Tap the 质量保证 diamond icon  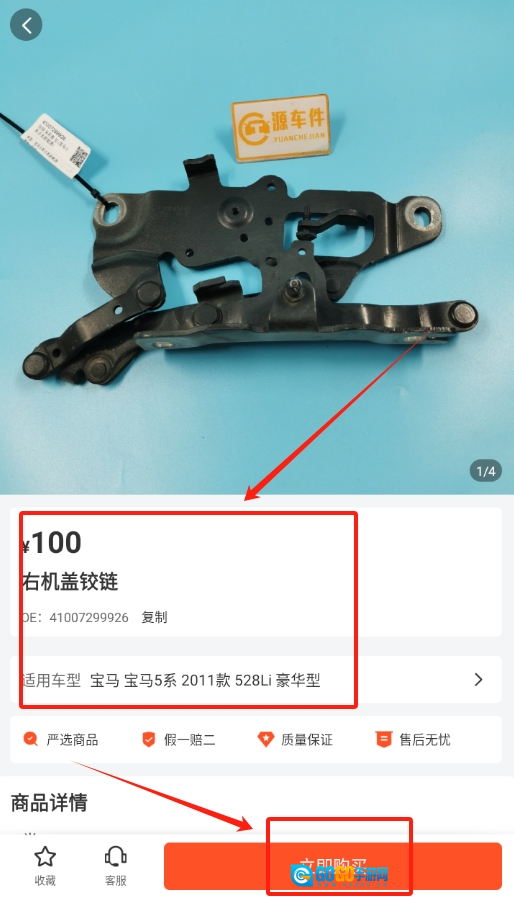266,739
